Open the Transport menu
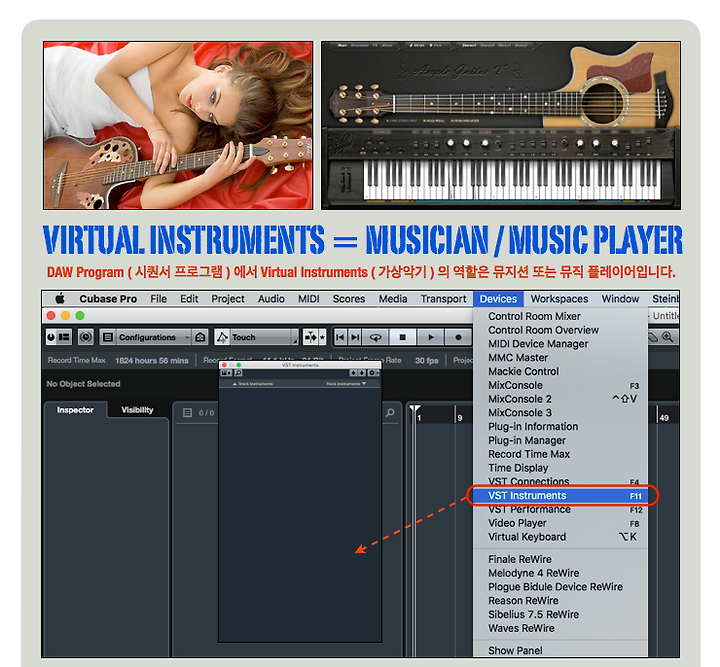This screenshot has width=720, height=667. [x=443, y=299]
